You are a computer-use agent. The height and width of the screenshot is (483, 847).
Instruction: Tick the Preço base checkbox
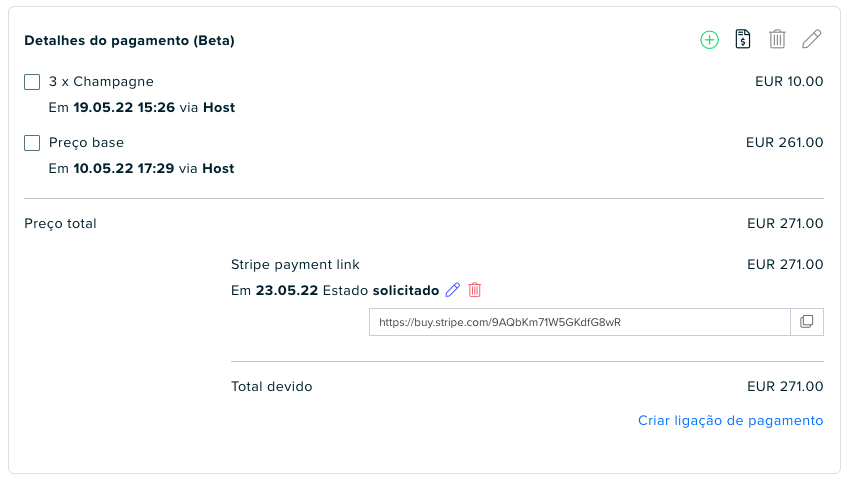tap(32, 143)
